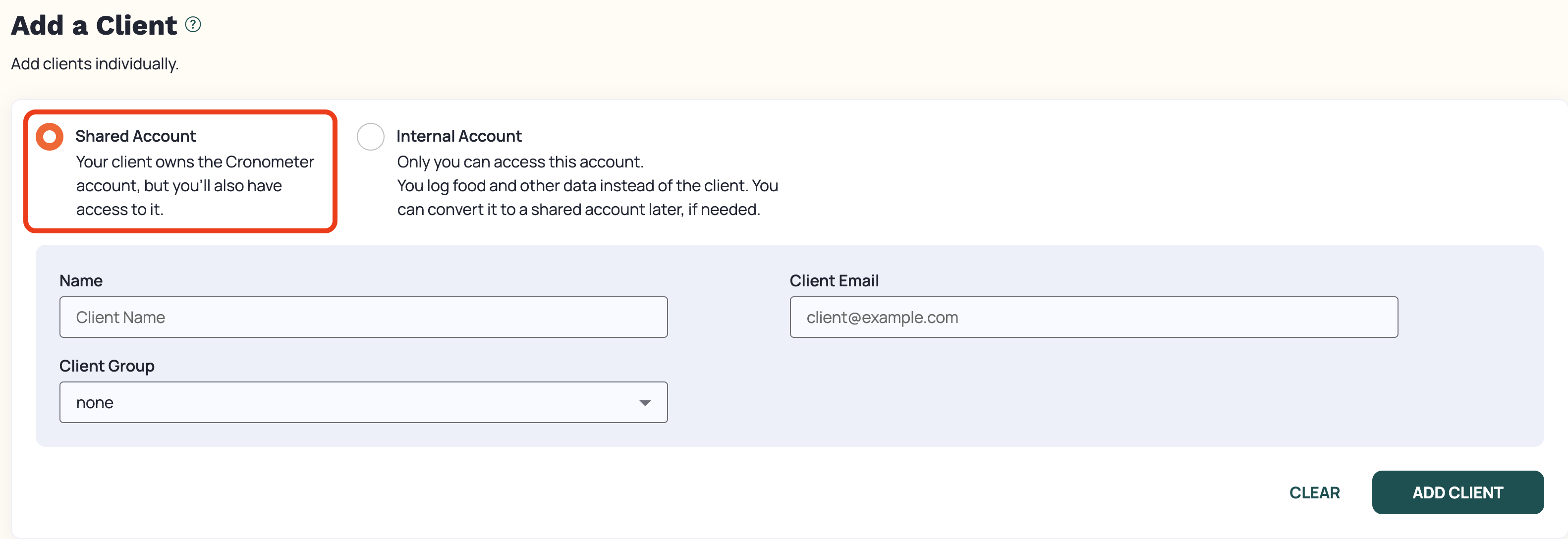Select the Shared Account radio button
The height and width of the screenshot is (539, 1568).
[x=50, y=136]
